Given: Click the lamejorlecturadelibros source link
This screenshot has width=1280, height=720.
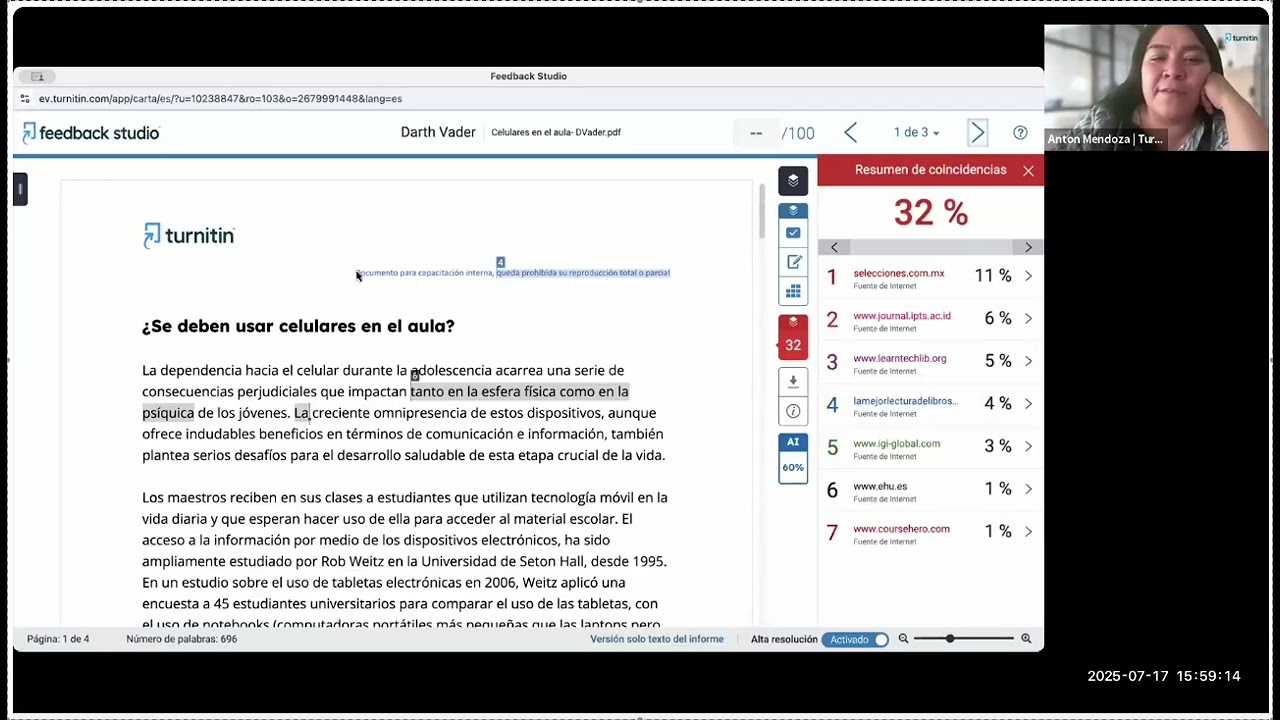Looking at the screenshot, I should click(905, 401).
